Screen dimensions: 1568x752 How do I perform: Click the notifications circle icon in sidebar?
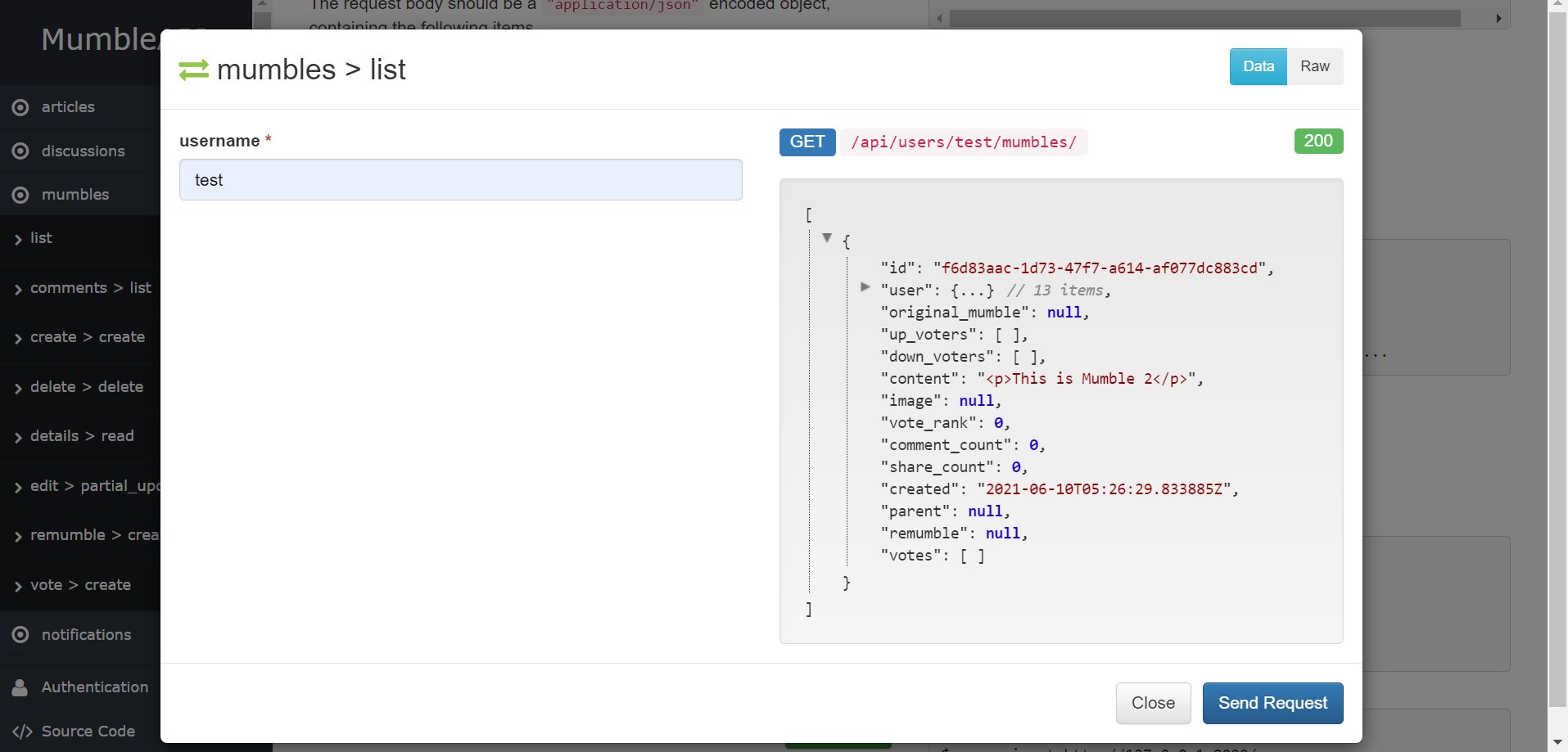[20, 635]
